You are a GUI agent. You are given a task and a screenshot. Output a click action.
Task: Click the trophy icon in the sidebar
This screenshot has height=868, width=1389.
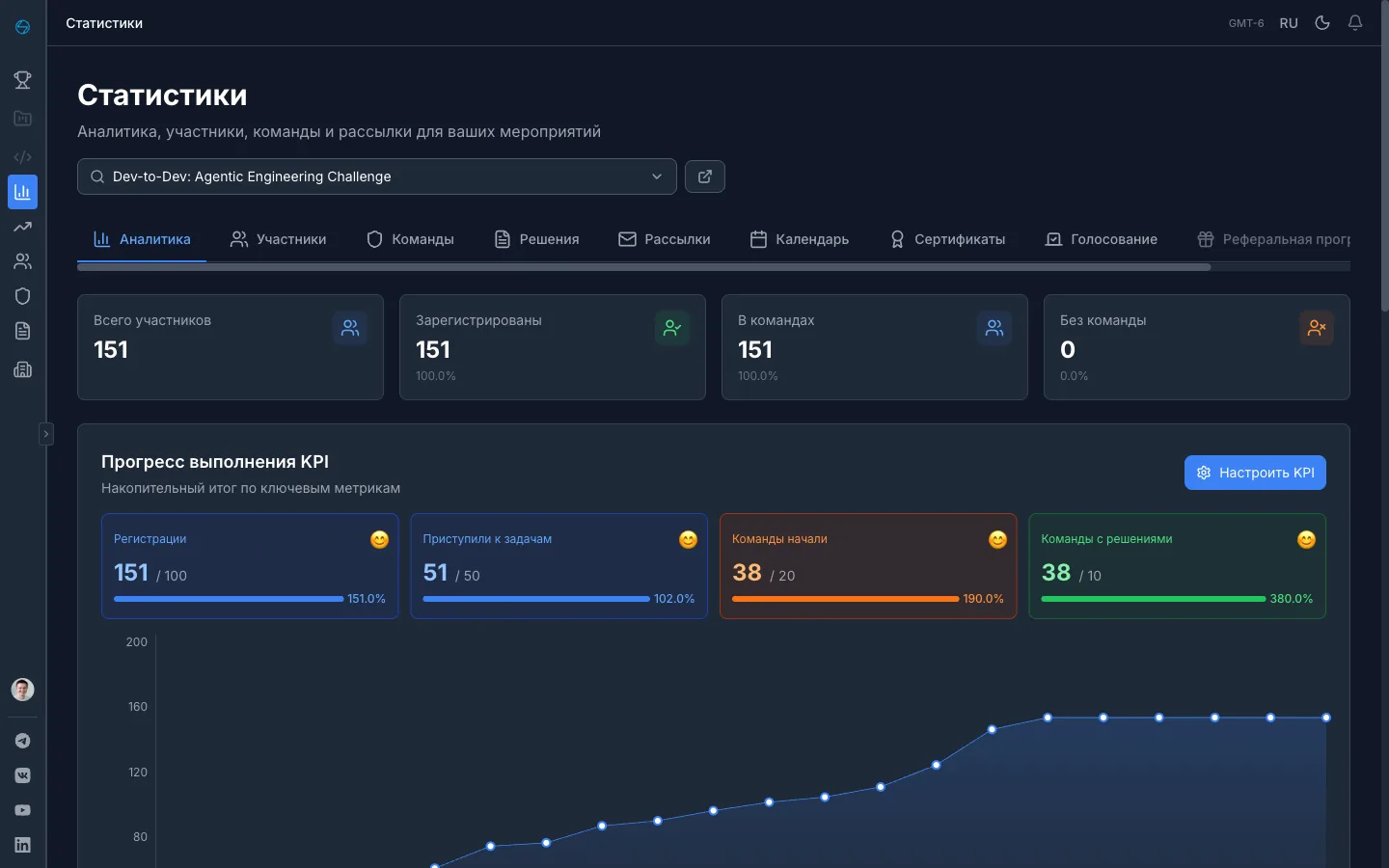[22, 80]
